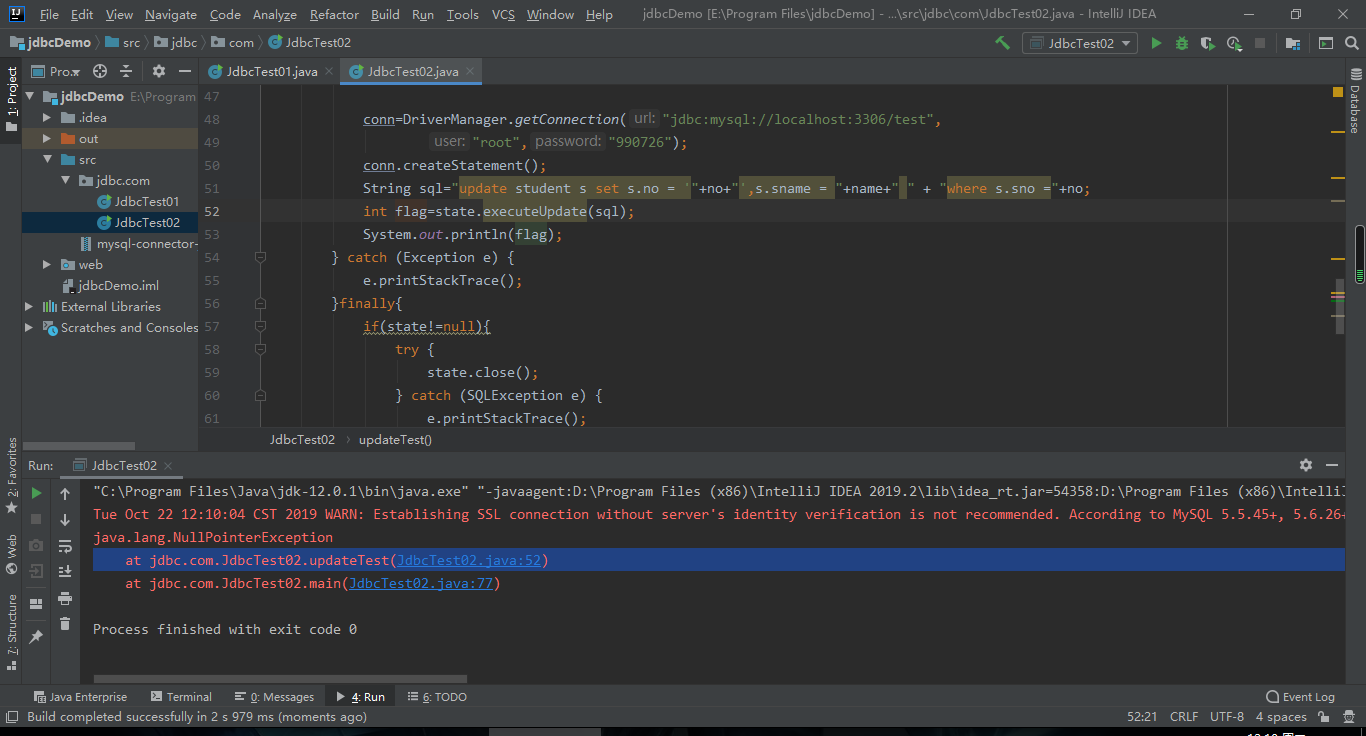Click updateTest() in editor breadcrumb
1366x736 pixels.
395,440
